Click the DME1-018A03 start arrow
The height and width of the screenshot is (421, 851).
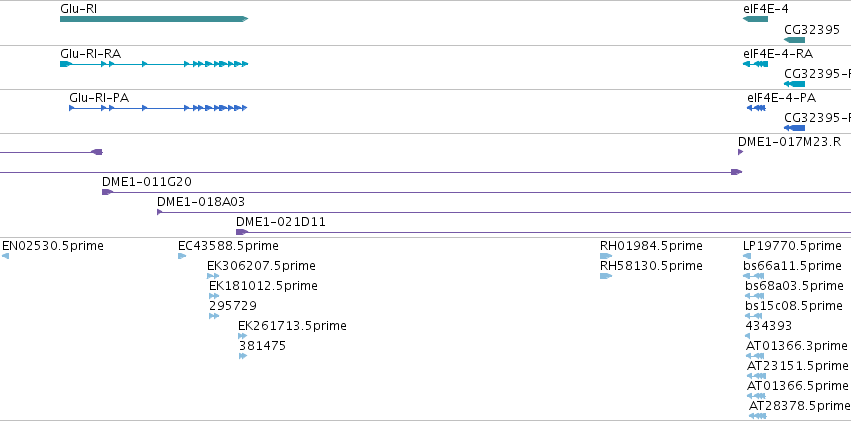(160, 212)
